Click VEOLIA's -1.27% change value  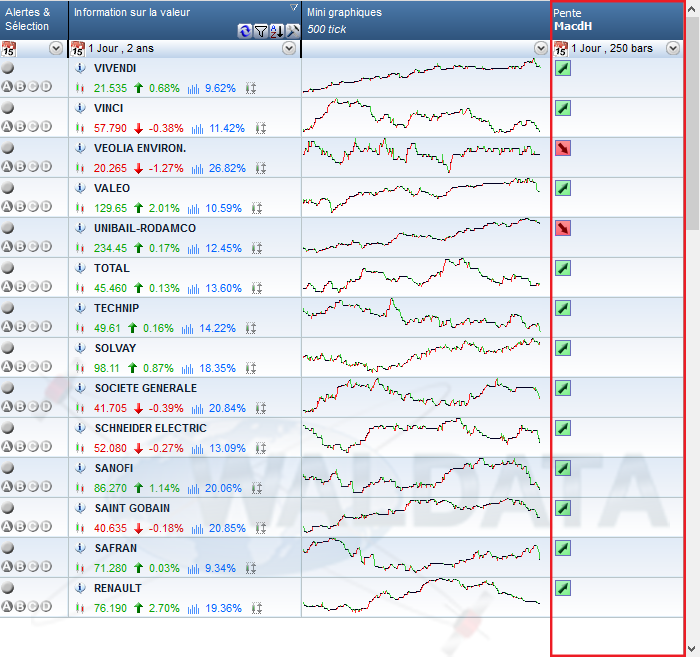point(166,168)
